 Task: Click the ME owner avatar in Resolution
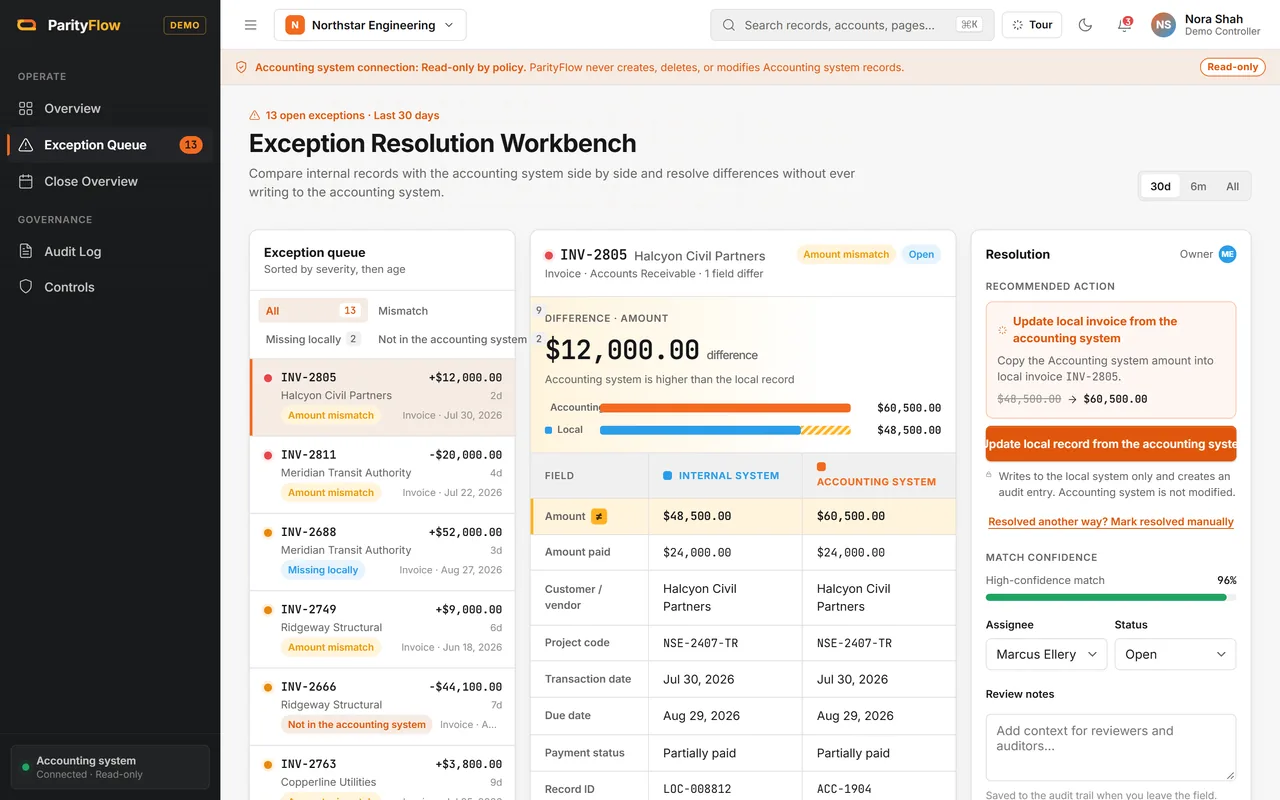[x=1227, y=254]
